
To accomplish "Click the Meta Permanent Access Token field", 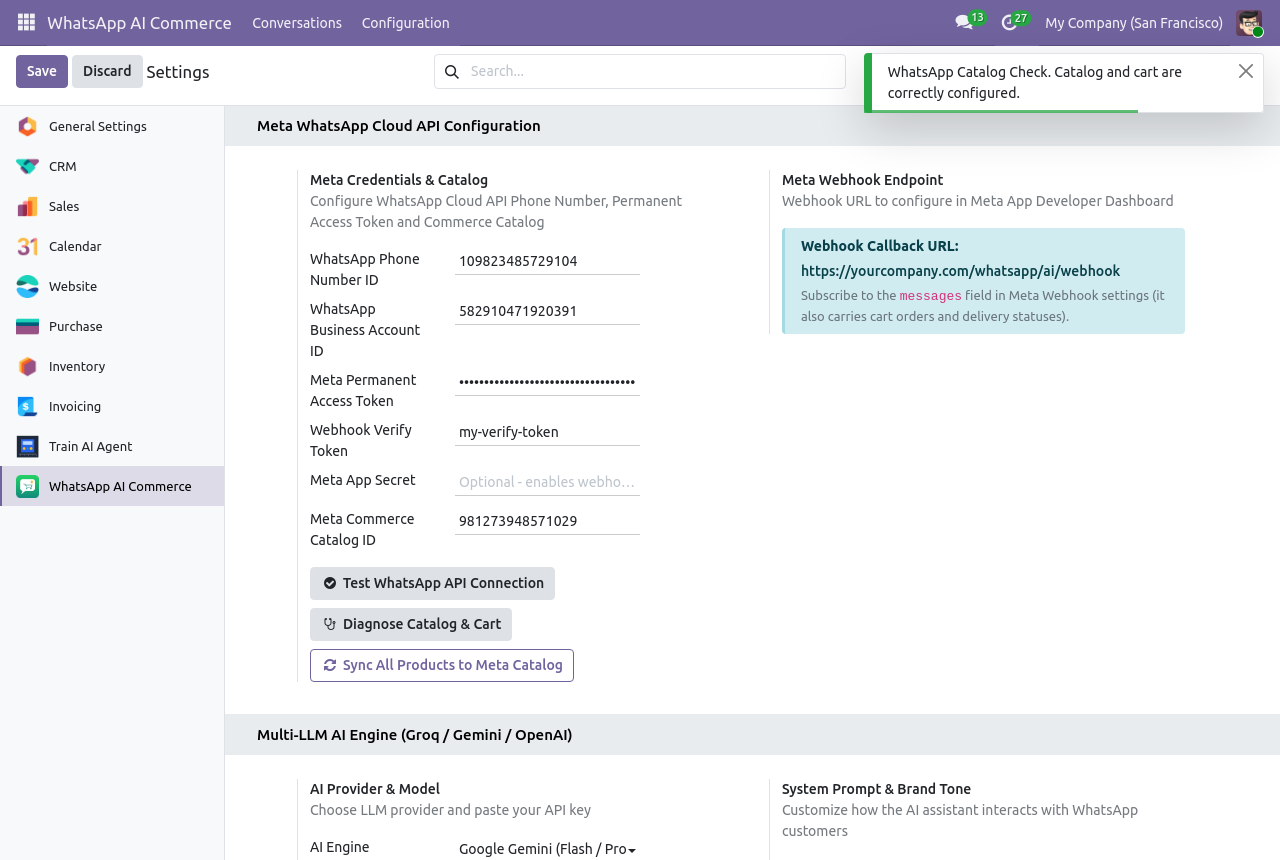I will (x=547, y=382).
